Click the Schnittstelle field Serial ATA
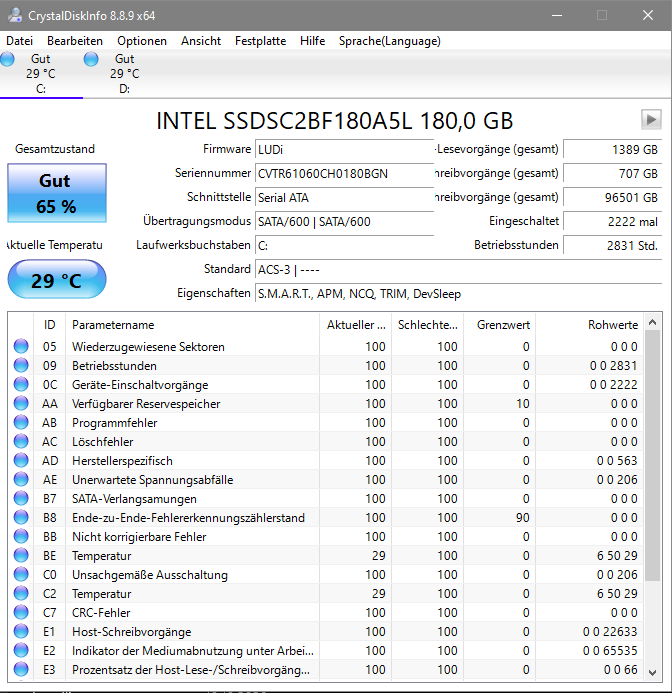 pos(344,198)
